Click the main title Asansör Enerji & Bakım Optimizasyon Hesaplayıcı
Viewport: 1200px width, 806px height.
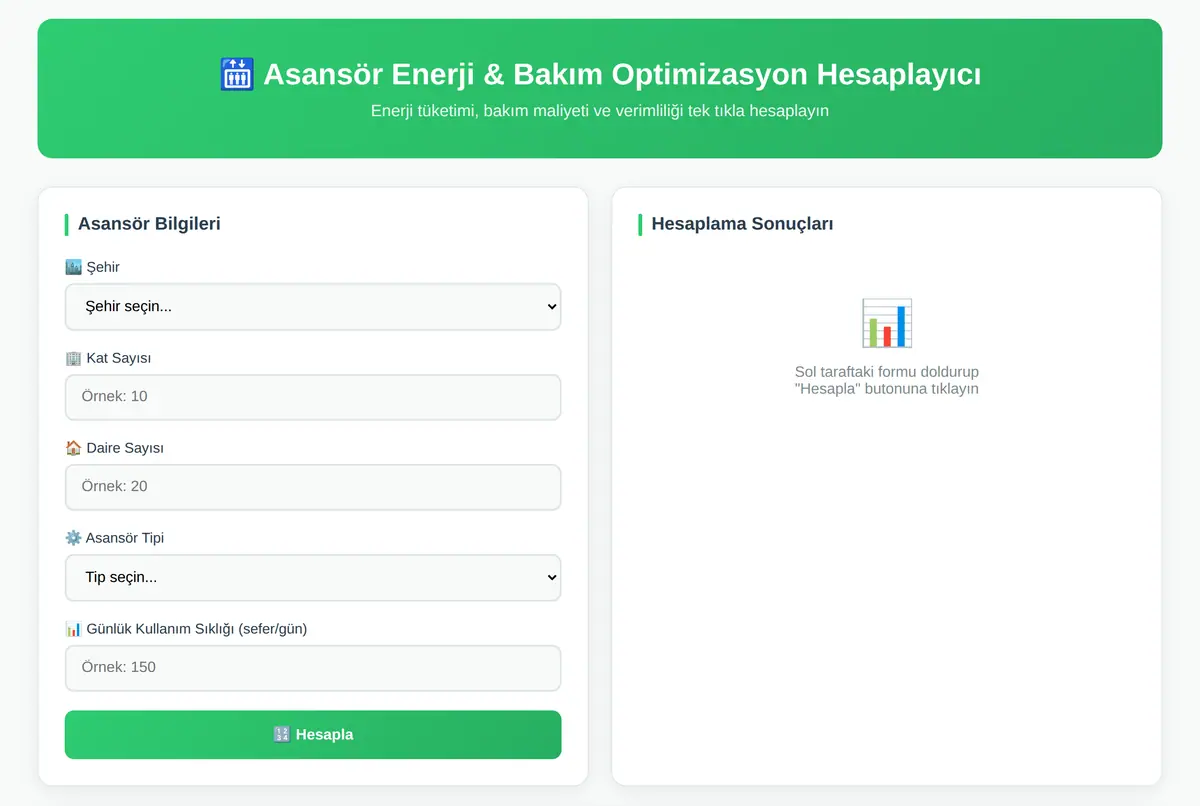coord(622,75)
